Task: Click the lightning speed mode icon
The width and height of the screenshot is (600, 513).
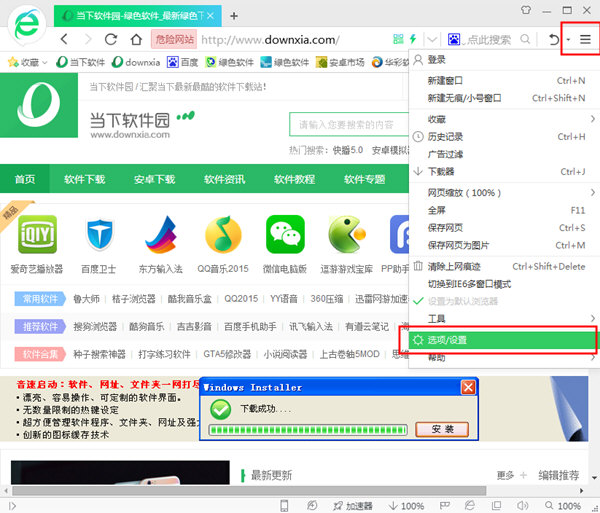Action: [x=412, y=39]
